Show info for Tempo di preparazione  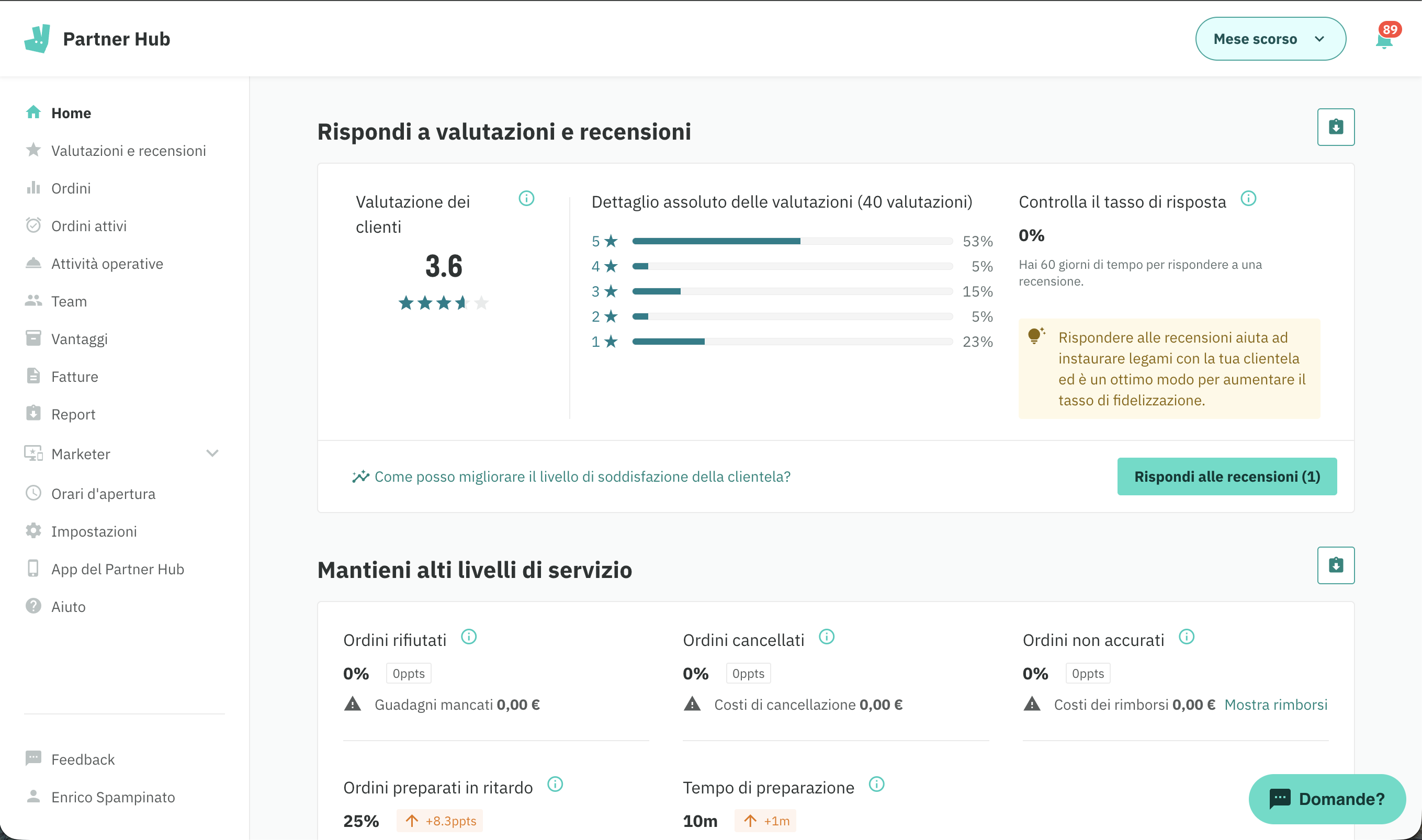pos(876,785)
